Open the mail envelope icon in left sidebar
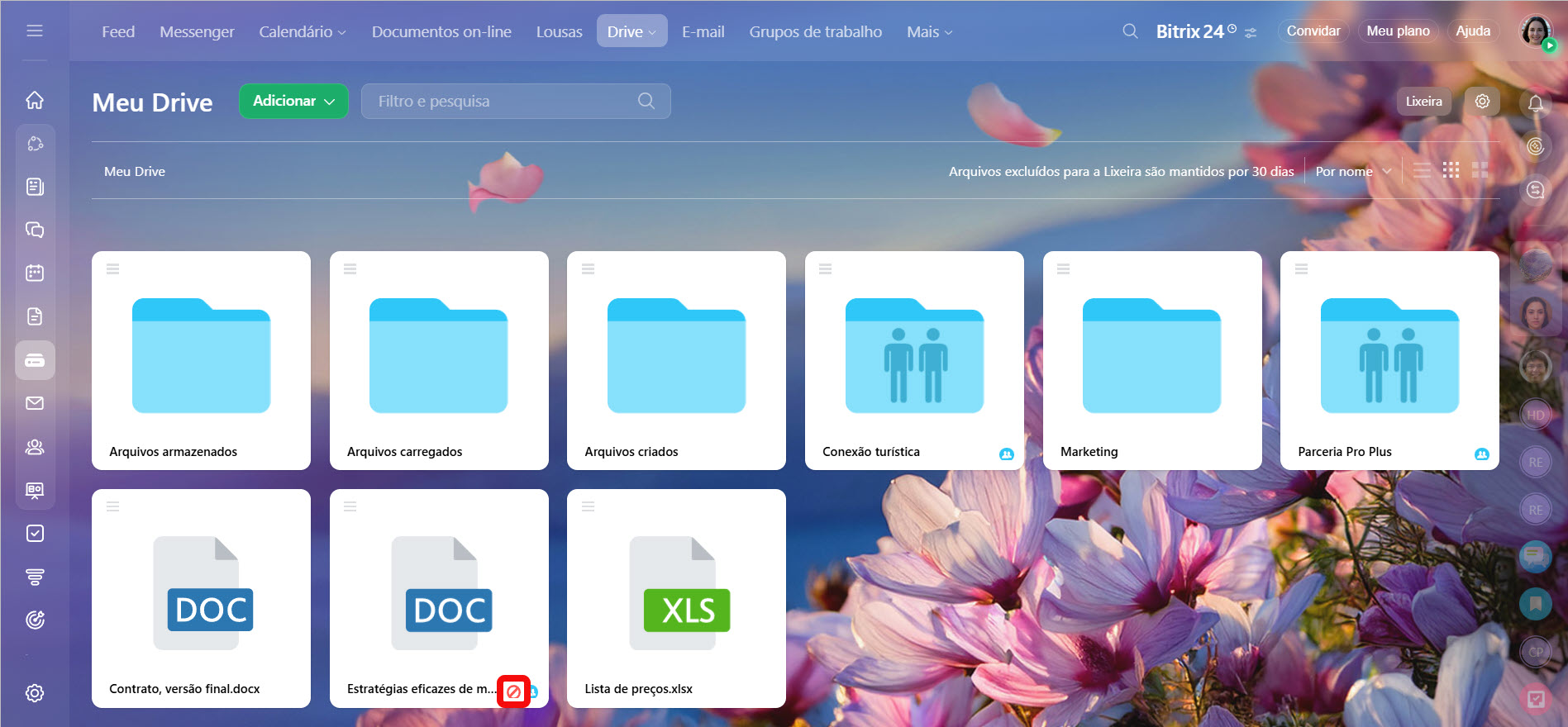The height and width of the screenshot is (727, 1568). coord(35,403)
